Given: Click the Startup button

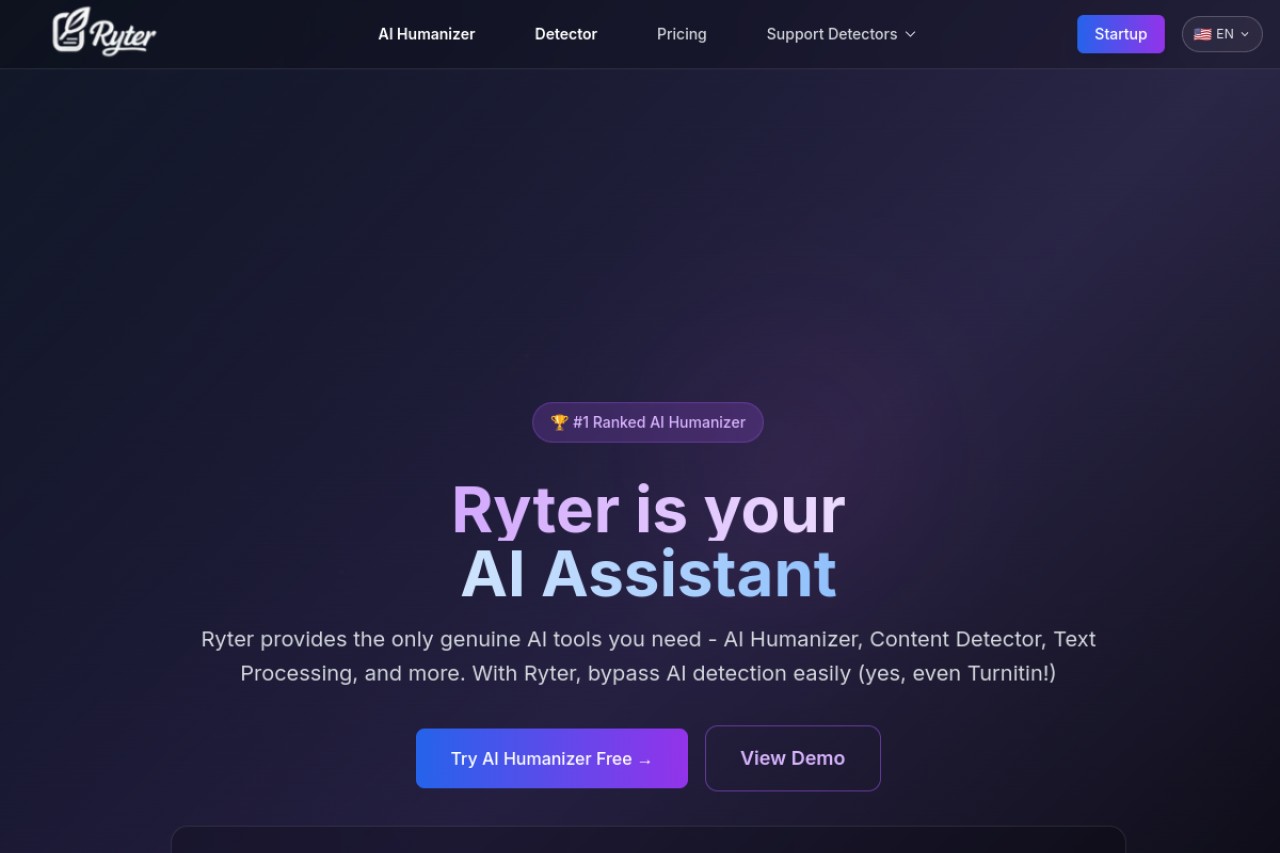Looking at the screenshot, I should pos(1120,34).
